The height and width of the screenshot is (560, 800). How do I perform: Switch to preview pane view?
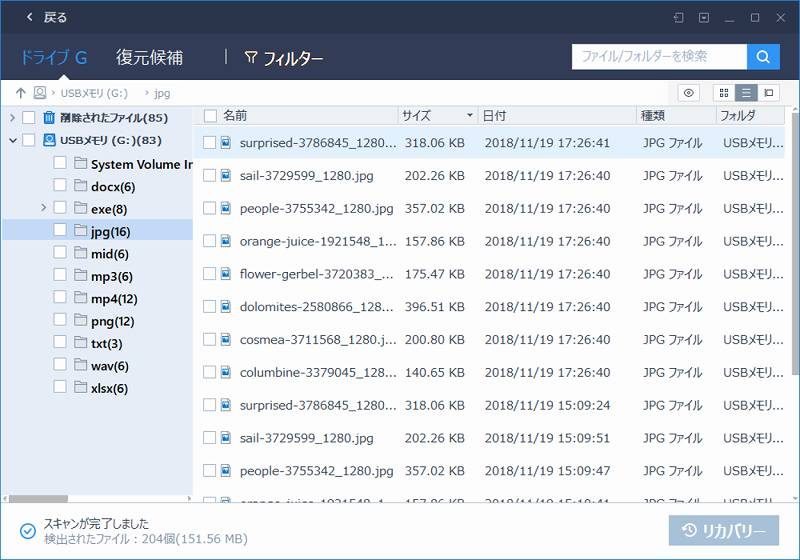(x=768, y=93)
